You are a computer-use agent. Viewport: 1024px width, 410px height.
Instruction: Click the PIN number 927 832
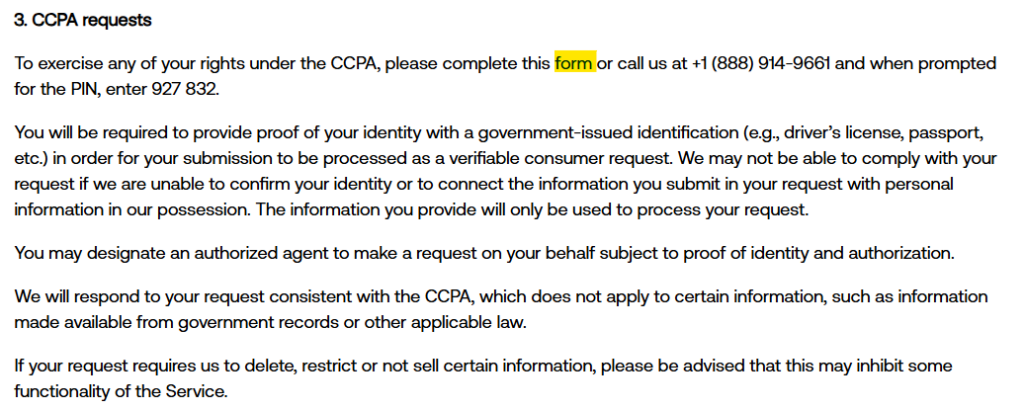[x=184, y=88]
